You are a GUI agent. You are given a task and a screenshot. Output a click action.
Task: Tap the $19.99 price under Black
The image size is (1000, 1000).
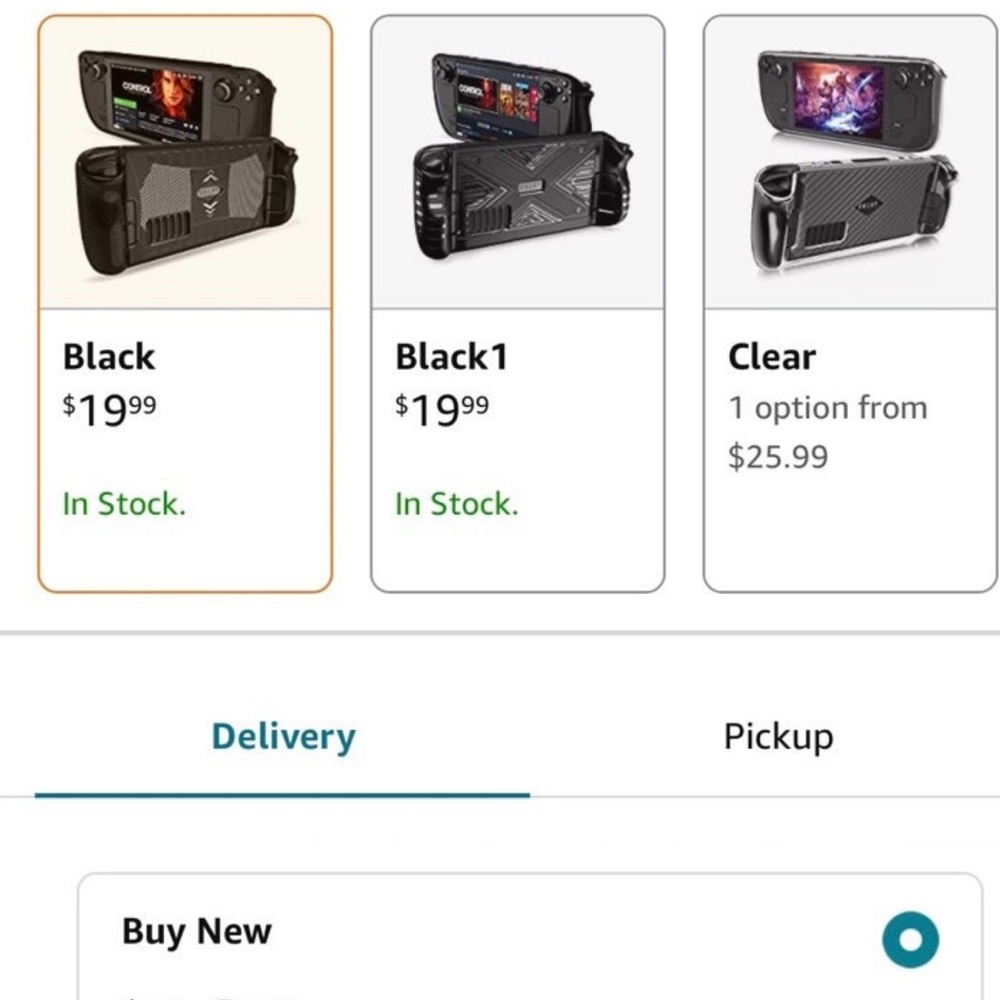coord(109,407)
